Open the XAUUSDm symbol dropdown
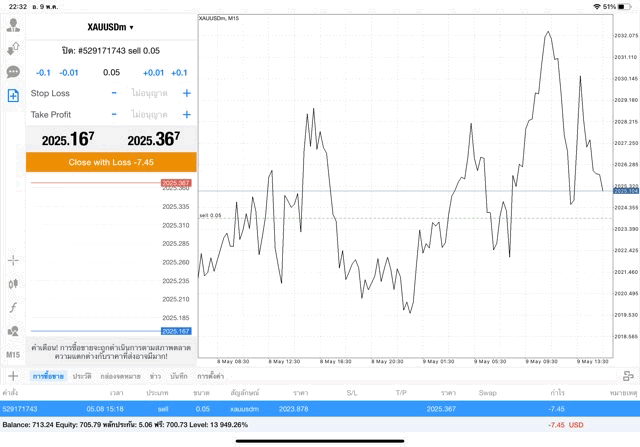Screen dimensions: 640x447 [110, 27]
